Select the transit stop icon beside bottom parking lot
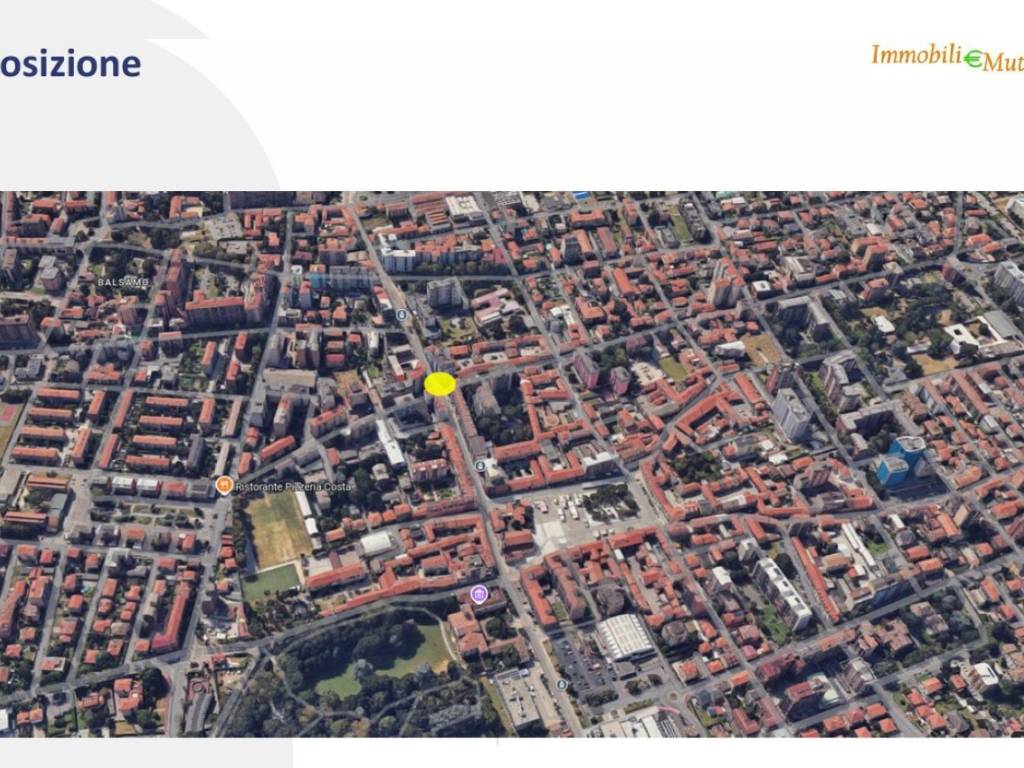The width and height of the screenshot is (1024, 768). pos(561,684)
